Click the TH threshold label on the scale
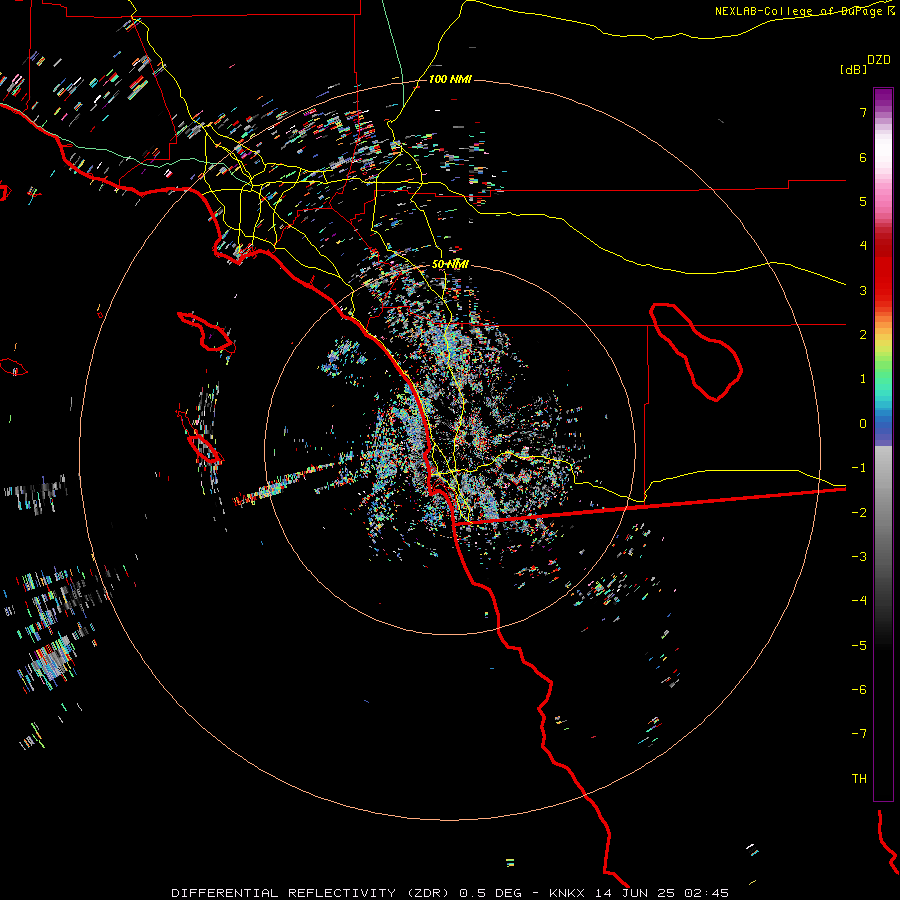Viewport: 900px width, 900px height. pyautogui.click(x=859, y=779)
